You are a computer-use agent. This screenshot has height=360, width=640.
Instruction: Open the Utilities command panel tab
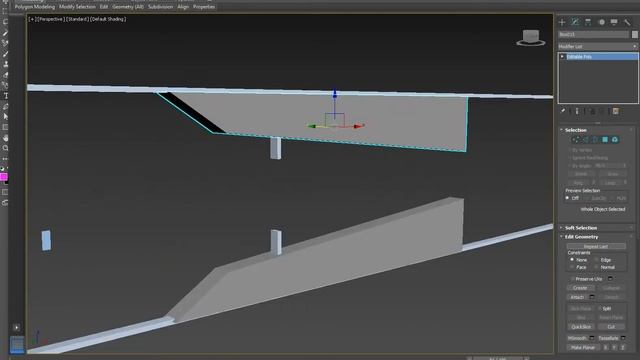[627, 22]
